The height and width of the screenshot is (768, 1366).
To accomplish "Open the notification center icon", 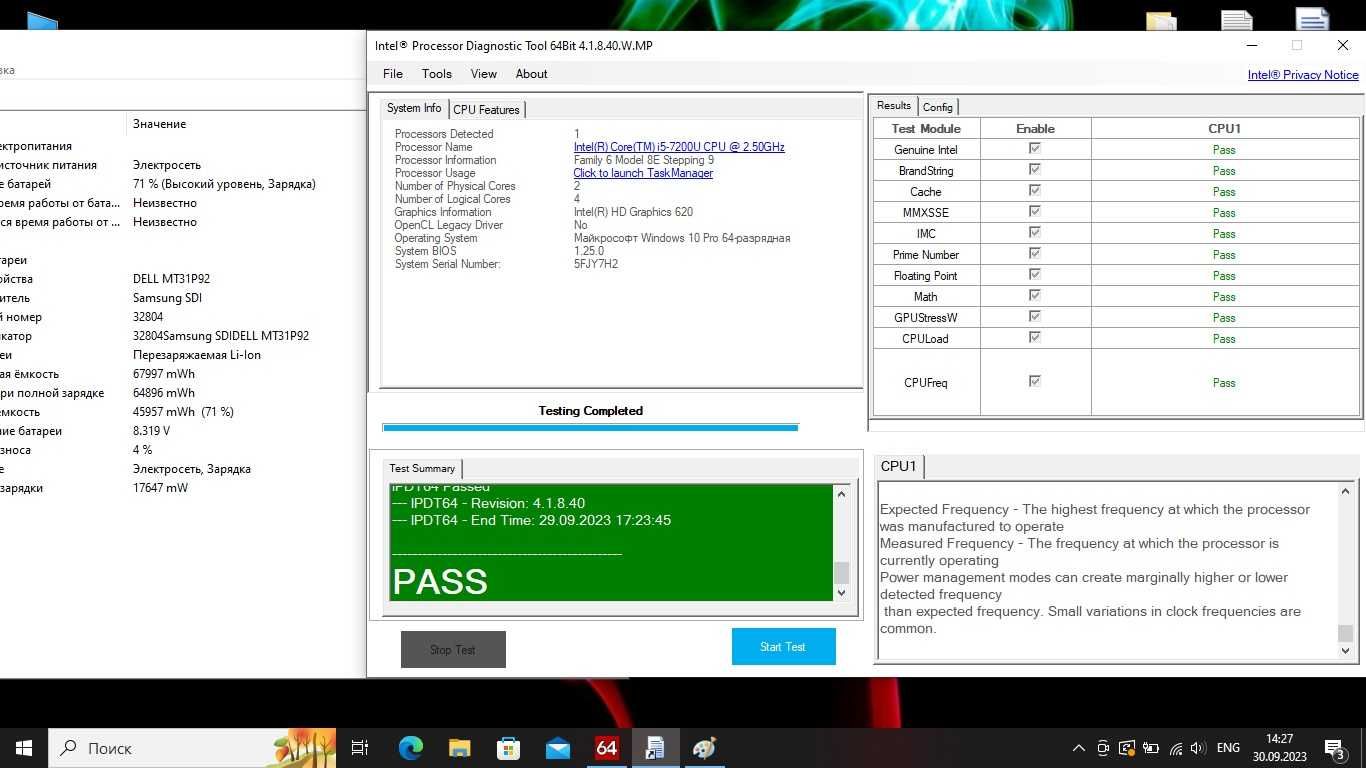I will pos(1335,748).
